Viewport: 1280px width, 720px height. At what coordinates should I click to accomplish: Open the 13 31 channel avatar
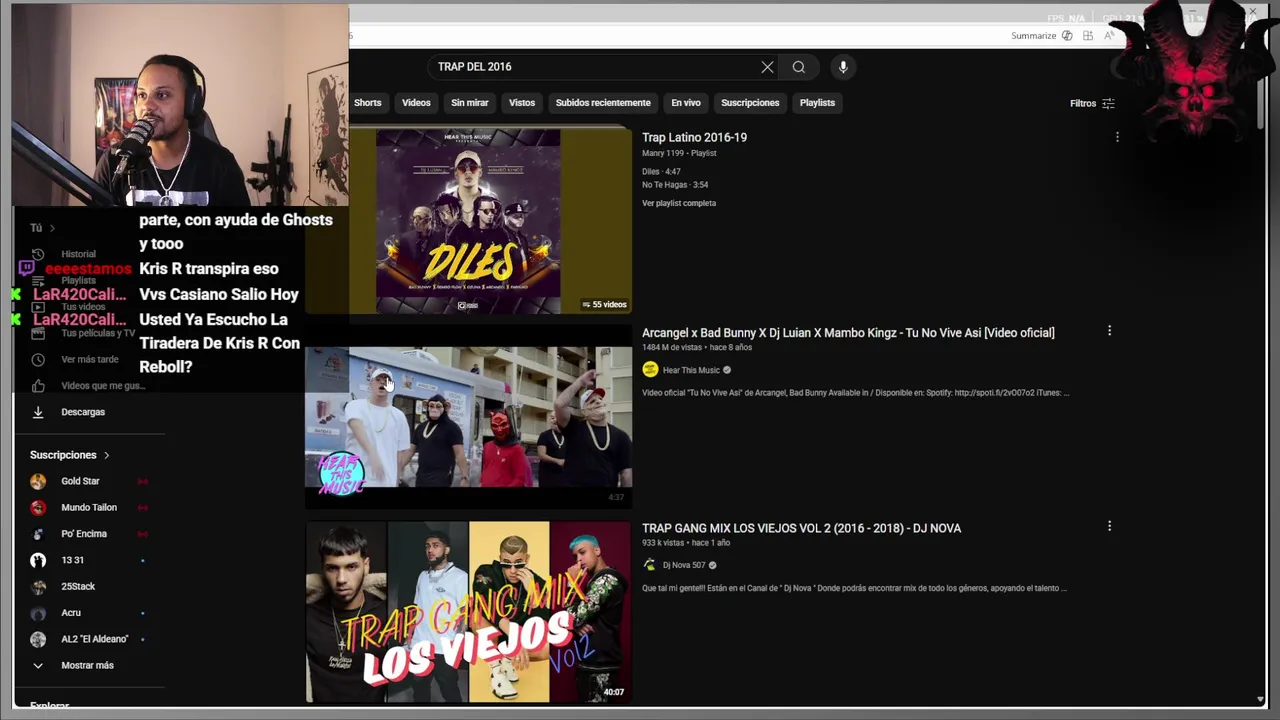[x=38, y=560]
